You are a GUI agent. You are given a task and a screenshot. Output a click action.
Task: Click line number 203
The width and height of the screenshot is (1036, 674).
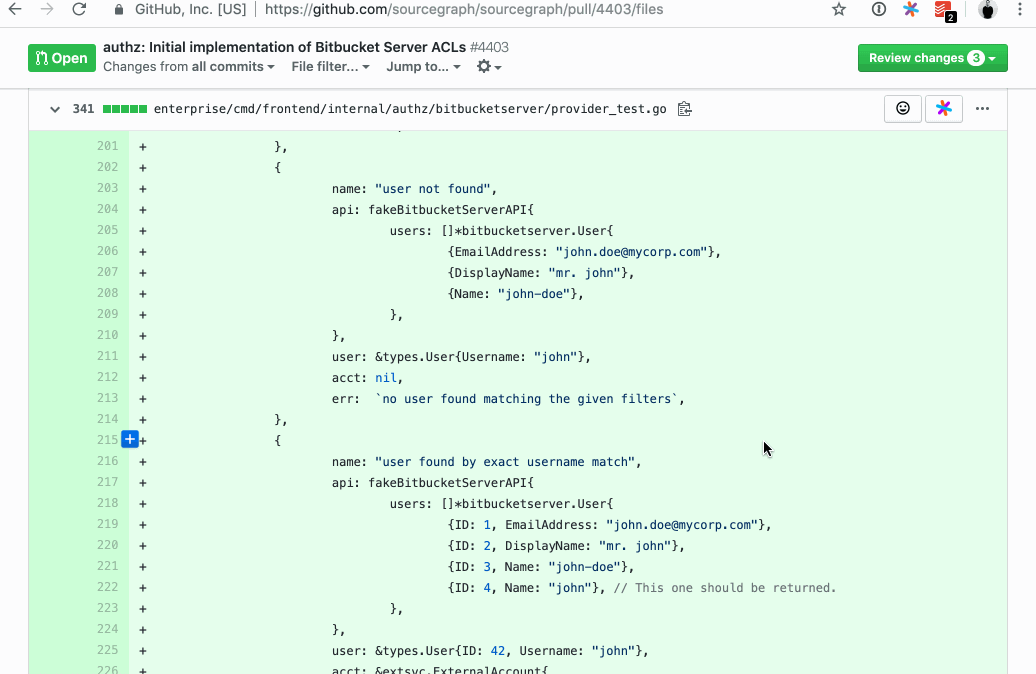107,188
